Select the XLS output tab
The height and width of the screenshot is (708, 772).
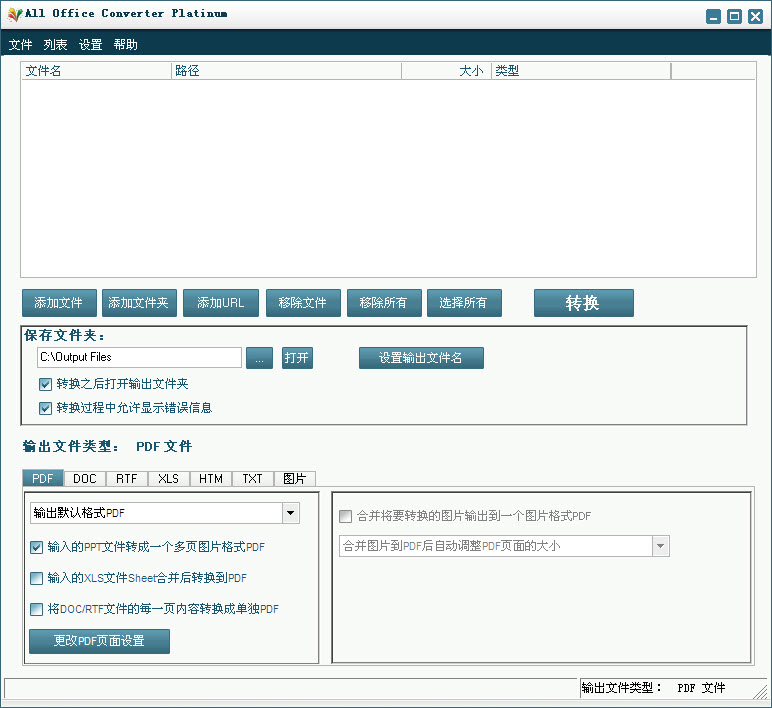tap(168, 479)
